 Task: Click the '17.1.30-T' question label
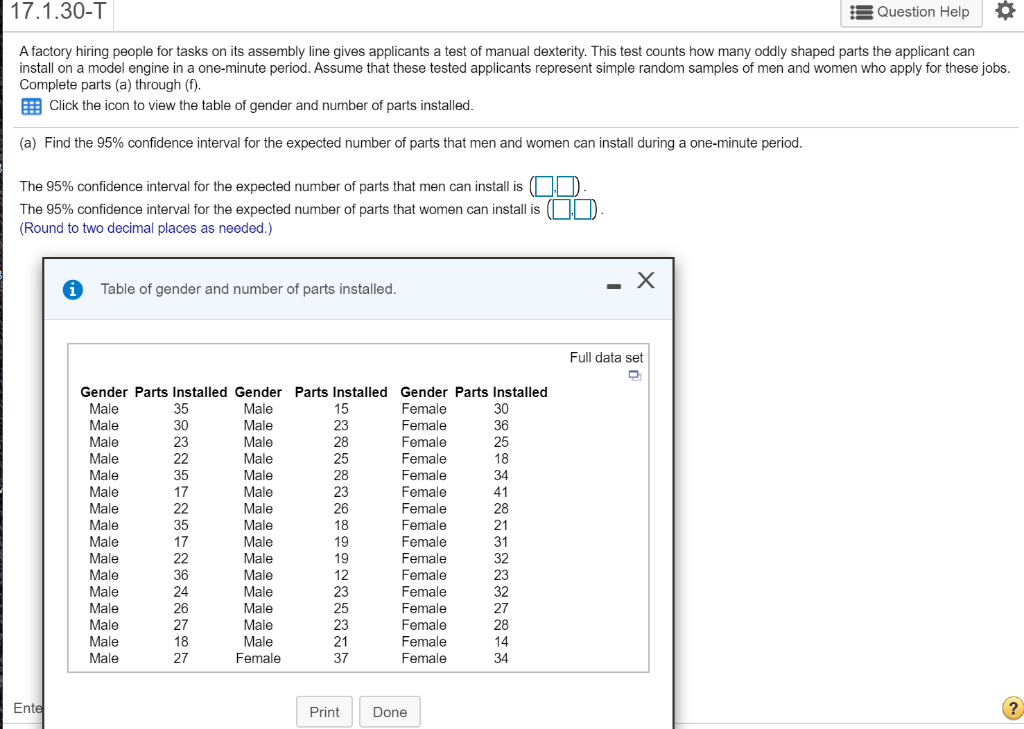point(57,10)
